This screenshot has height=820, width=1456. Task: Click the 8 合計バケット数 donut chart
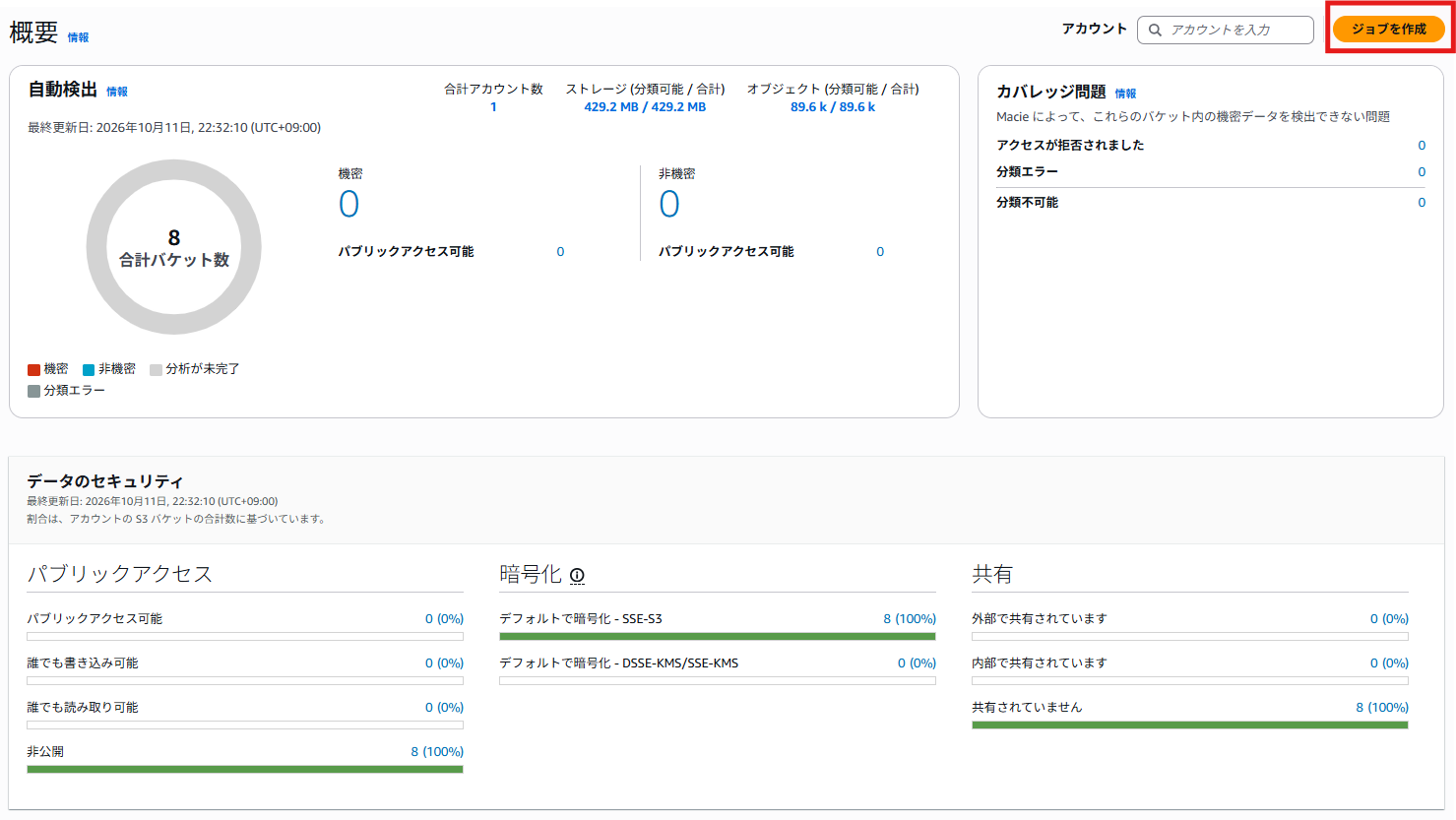pyautogui.click(x=174, y=247)
